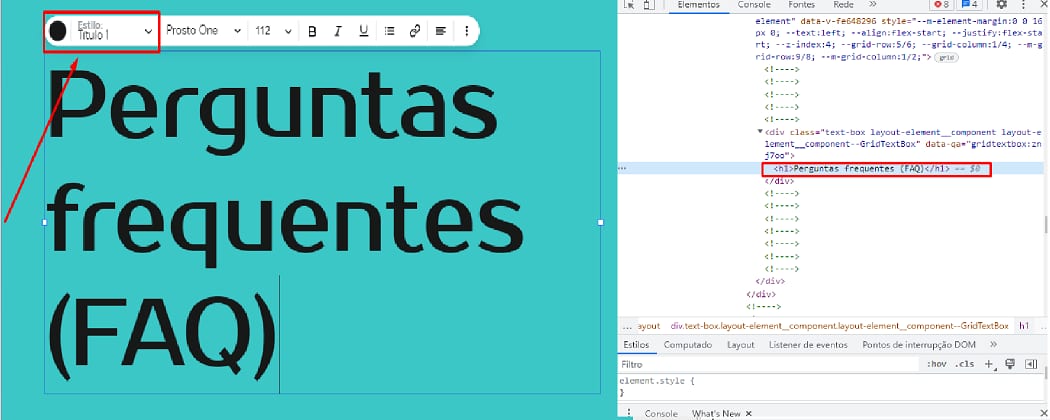This screenshot has height=420, width=1050.
Task: Switch to the Console tab in DevTools
Action: (x=753, y=5)
